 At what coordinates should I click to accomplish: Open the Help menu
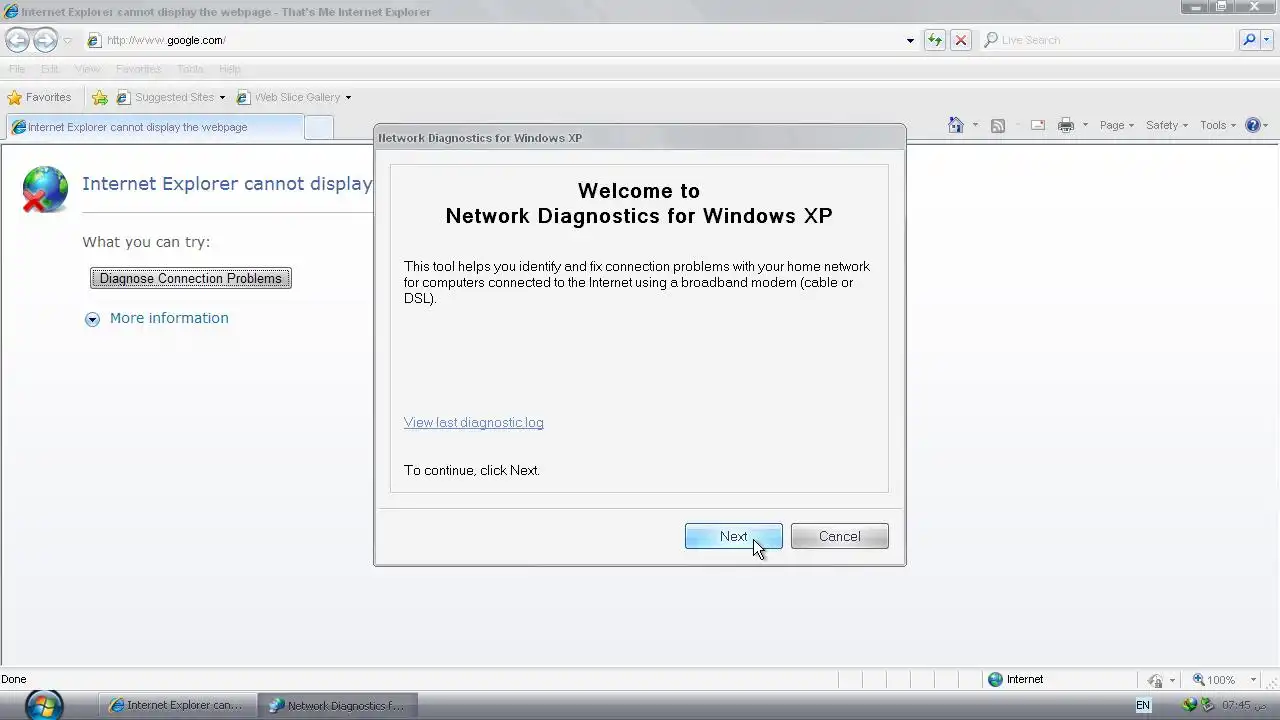pos(230,69)
